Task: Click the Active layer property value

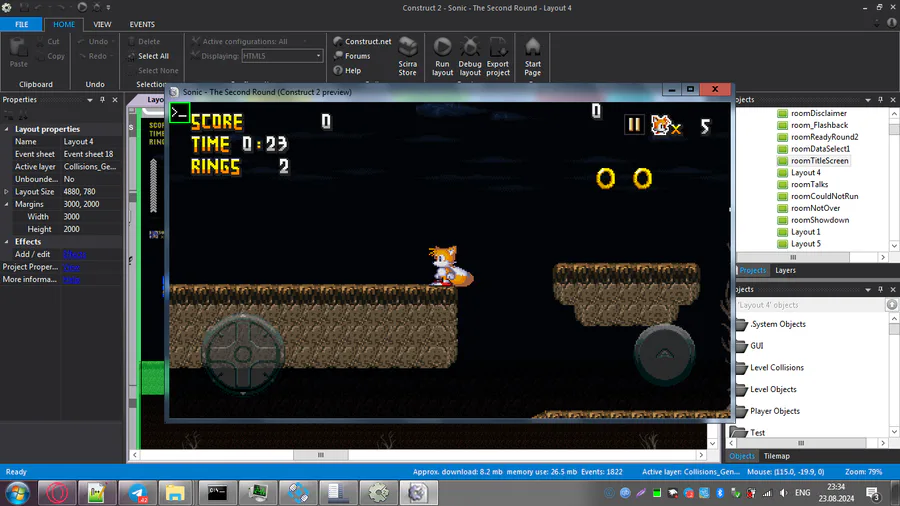Action: click(91, 166)
